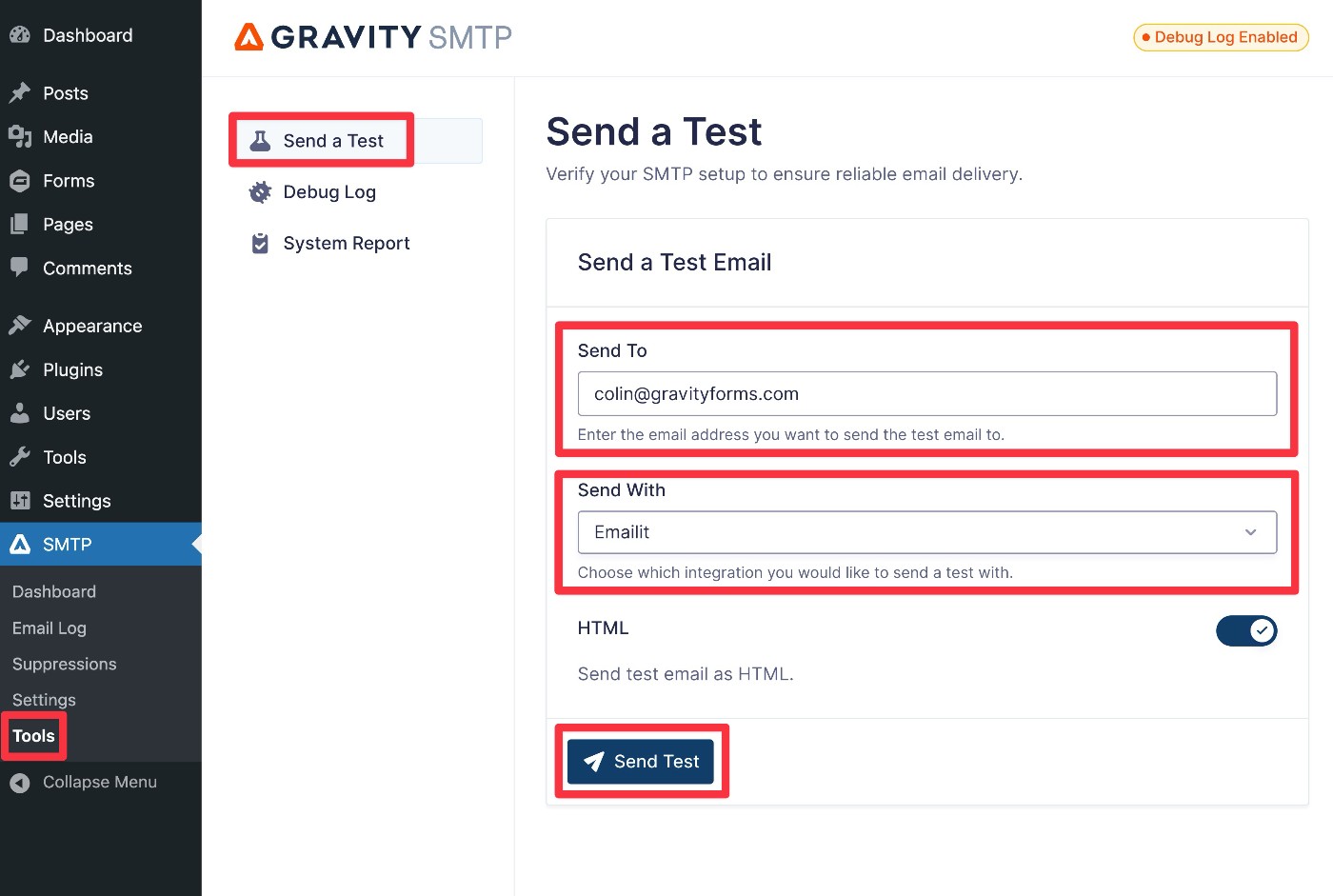This screenshot has width=1333, height=896.
Task: Click the Gravity SMTP logo icon
Action: click(x=249, y=36)
